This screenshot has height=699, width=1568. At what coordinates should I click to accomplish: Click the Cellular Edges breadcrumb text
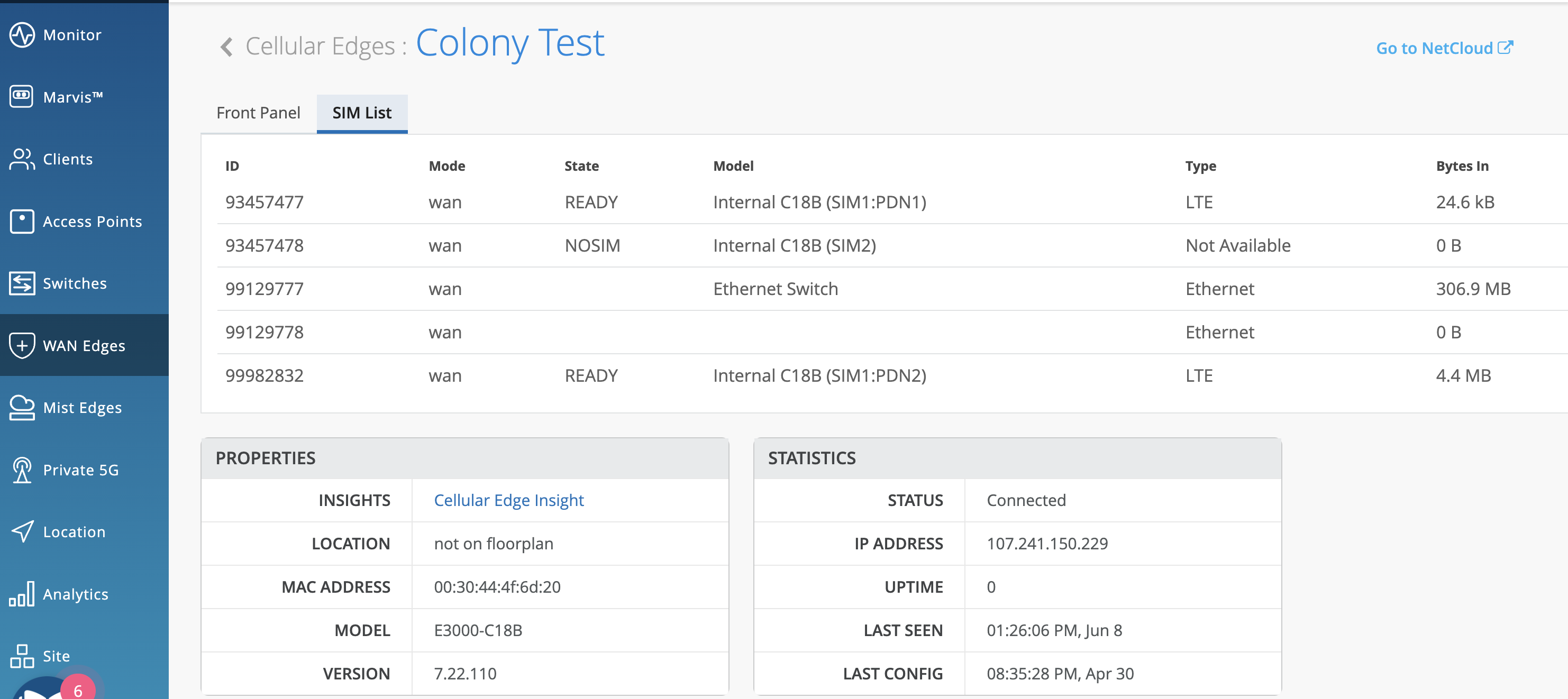coord(320,46)
